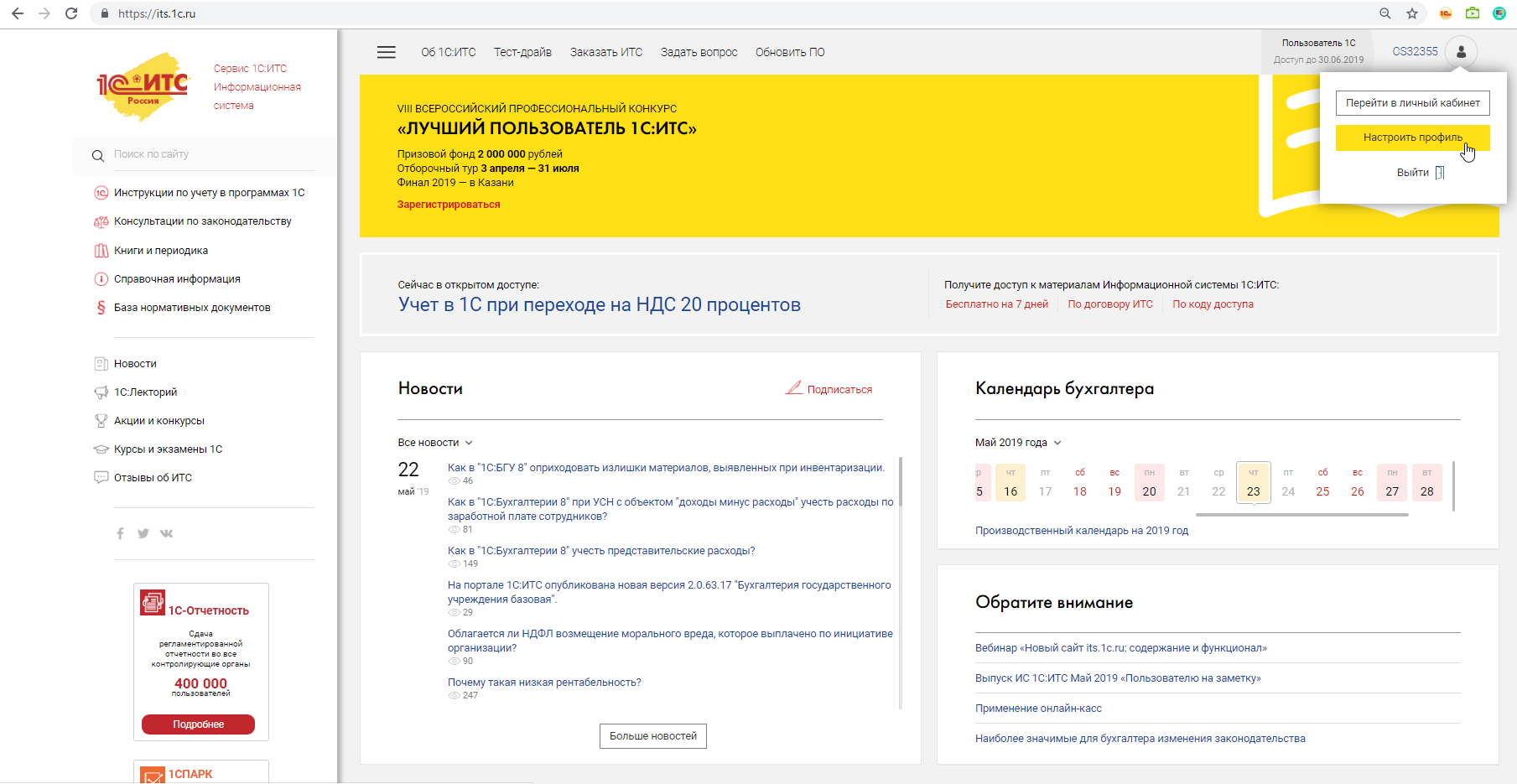This screenshot has width=1517, height=784.
Task: Open Консультации по законодательству section
Action: (203, 221)
